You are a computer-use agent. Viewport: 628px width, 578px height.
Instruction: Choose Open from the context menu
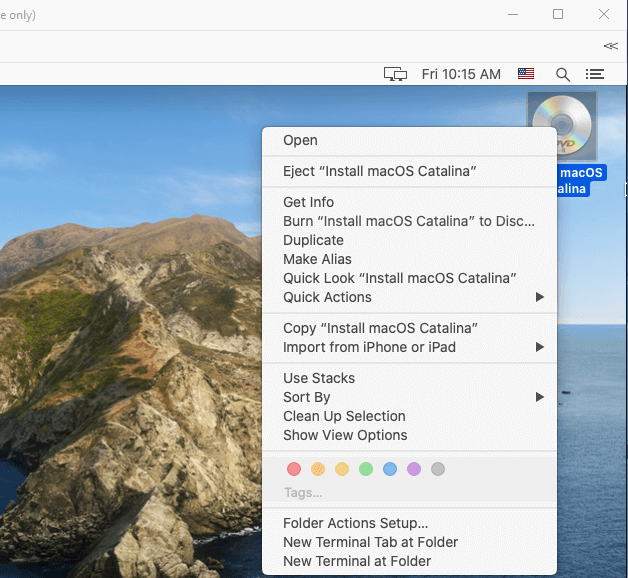[x=409, y=140]
